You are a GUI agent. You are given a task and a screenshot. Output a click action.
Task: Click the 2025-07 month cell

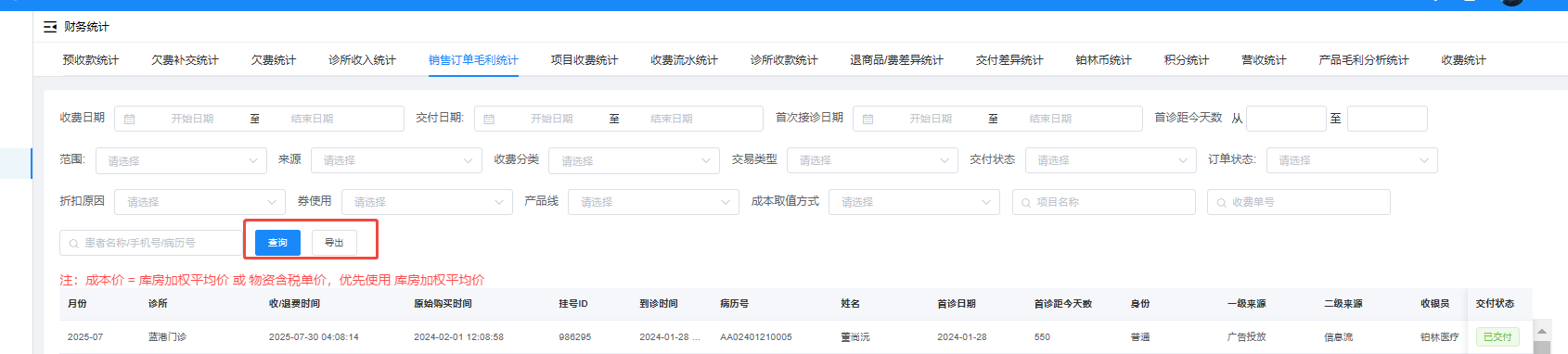click(85, 337)
